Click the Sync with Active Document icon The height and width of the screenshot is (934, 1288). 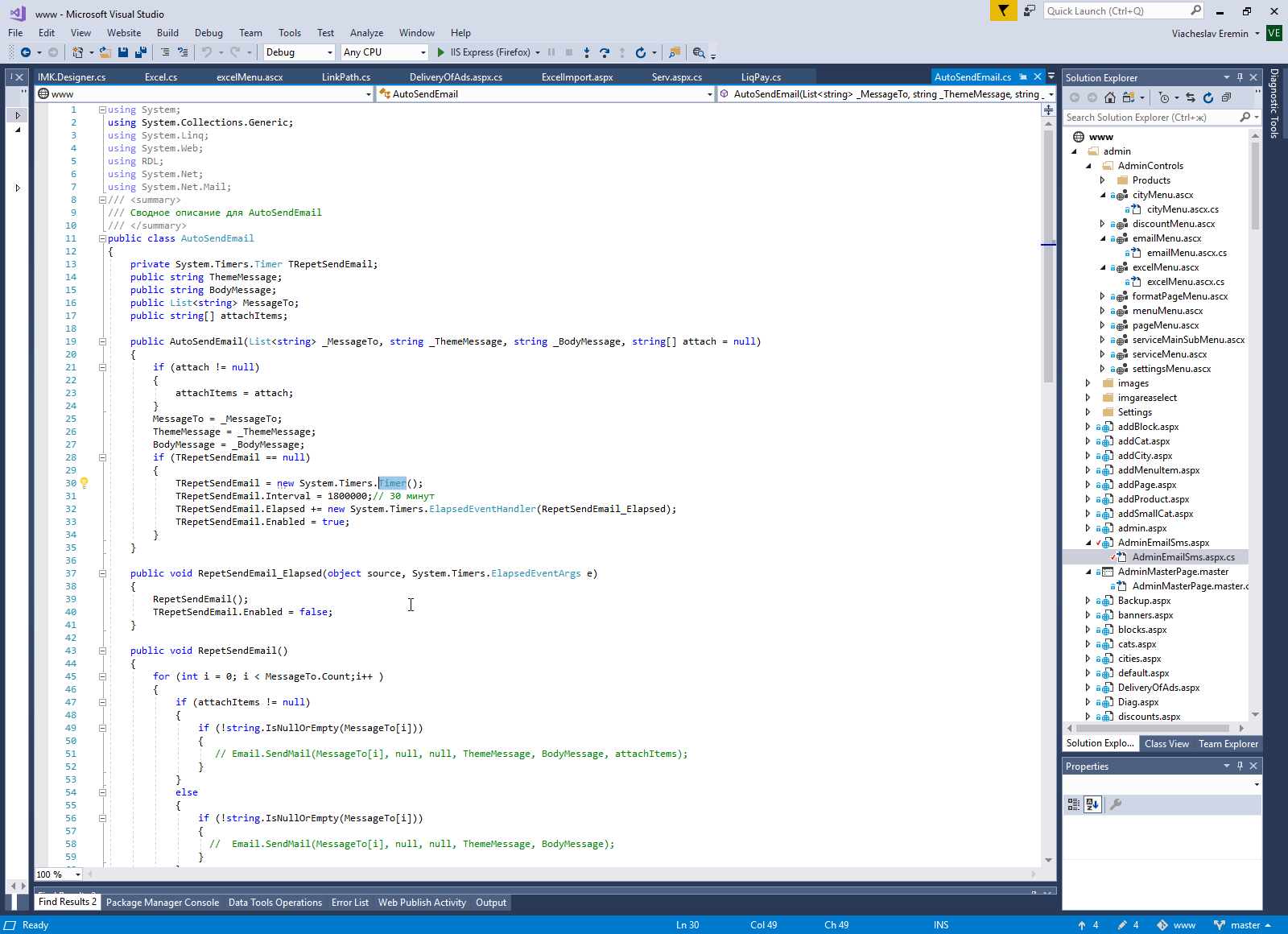pyautogui.click(x=1191, y=97)
